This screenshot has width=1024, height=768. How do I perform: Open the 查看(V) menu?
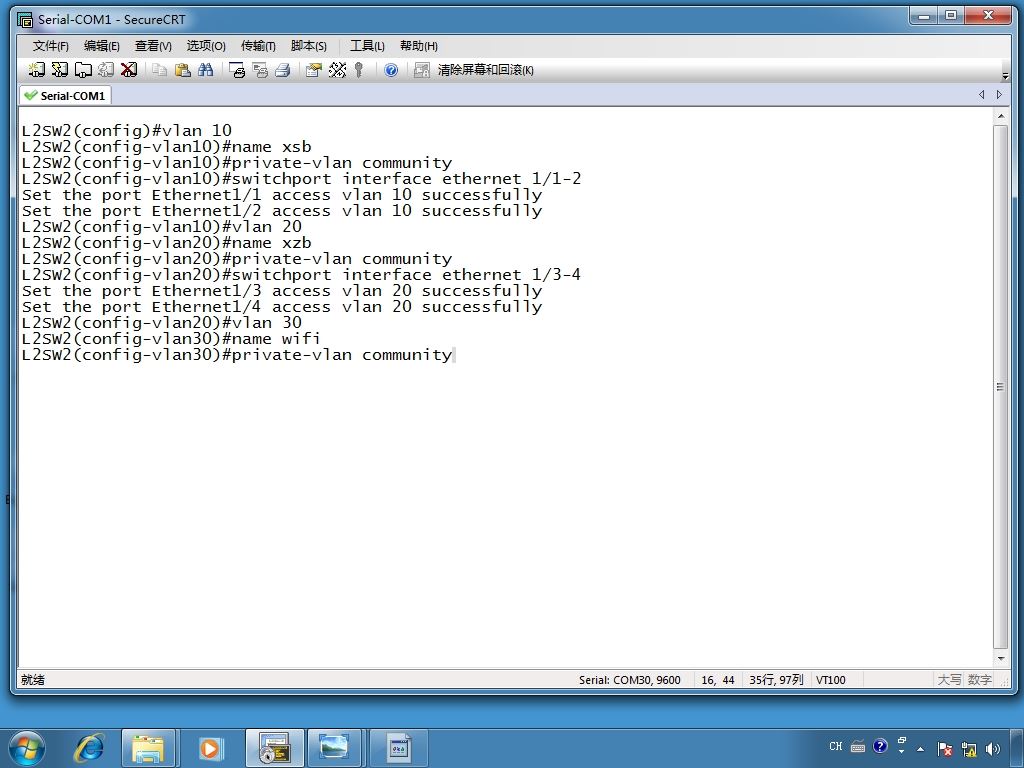click(153, 46)
